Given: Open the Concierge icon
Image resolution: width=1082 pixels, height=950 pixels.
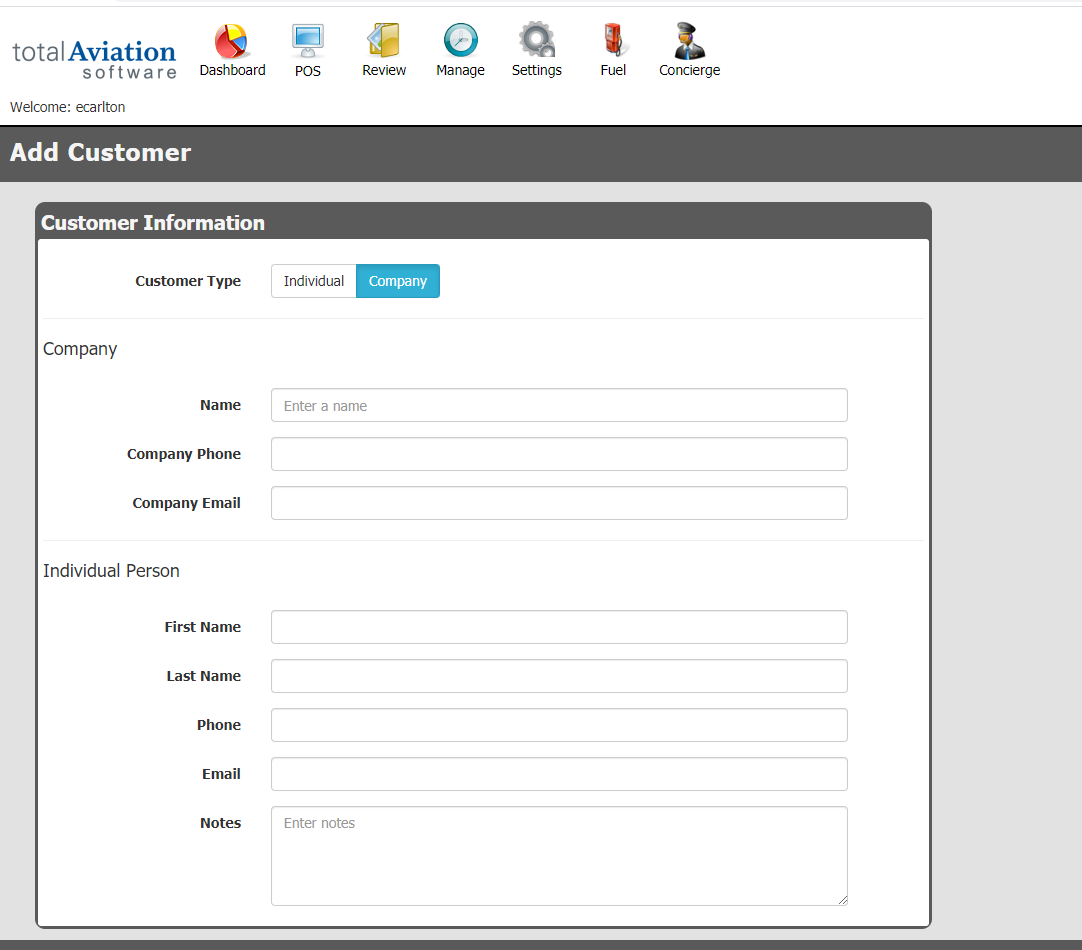Looking at the screenshot, I should pyautogui.click(x=689, y=42).
